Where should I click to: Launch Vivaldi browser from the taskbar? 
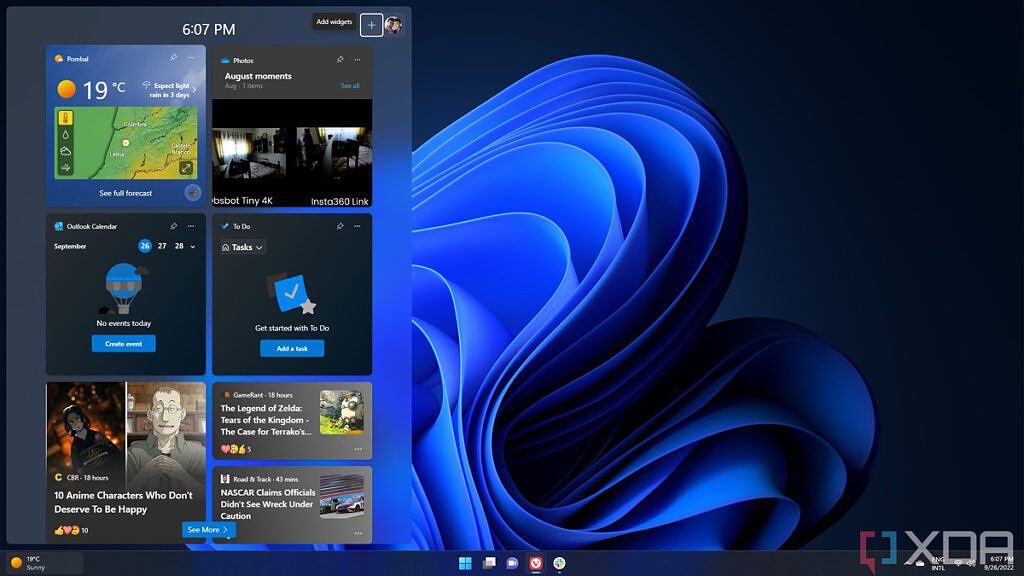click(x=537, y=562)
